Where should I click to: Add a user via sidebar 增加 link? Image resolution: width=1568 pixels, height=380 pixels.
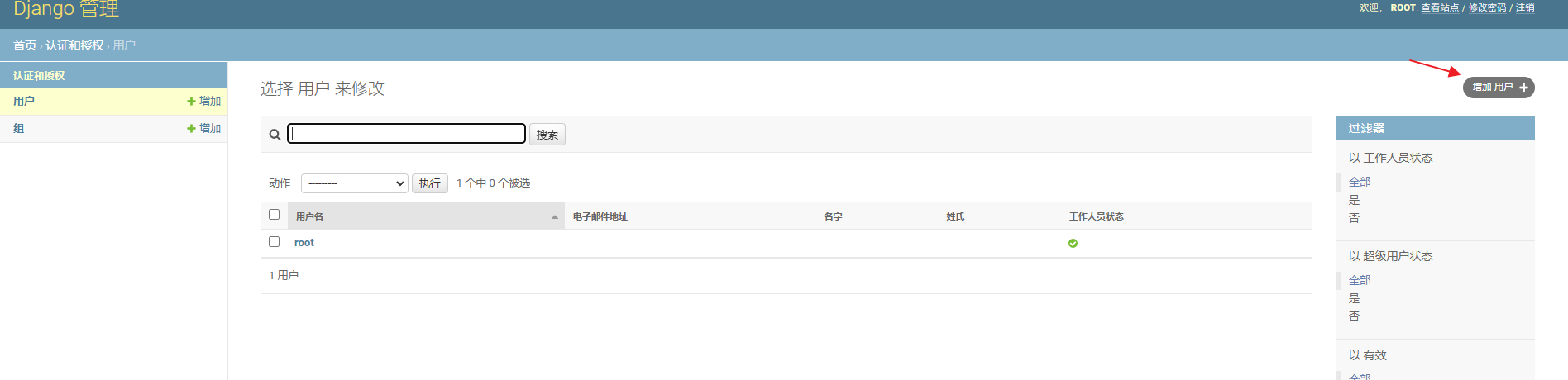[x=203, y=101]
